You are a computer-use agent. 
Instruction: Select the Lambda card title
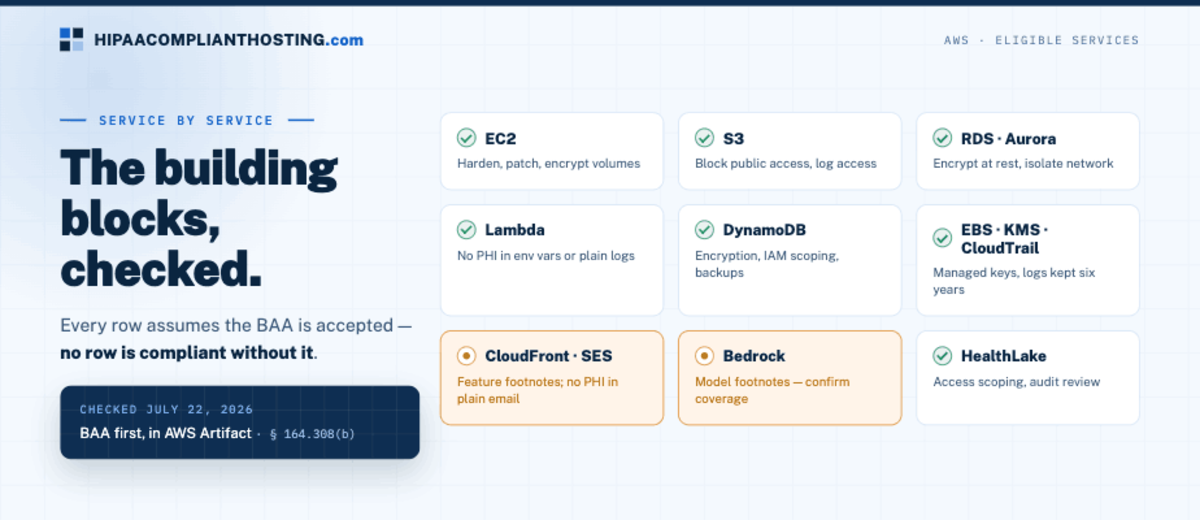[x=514, y=231]
